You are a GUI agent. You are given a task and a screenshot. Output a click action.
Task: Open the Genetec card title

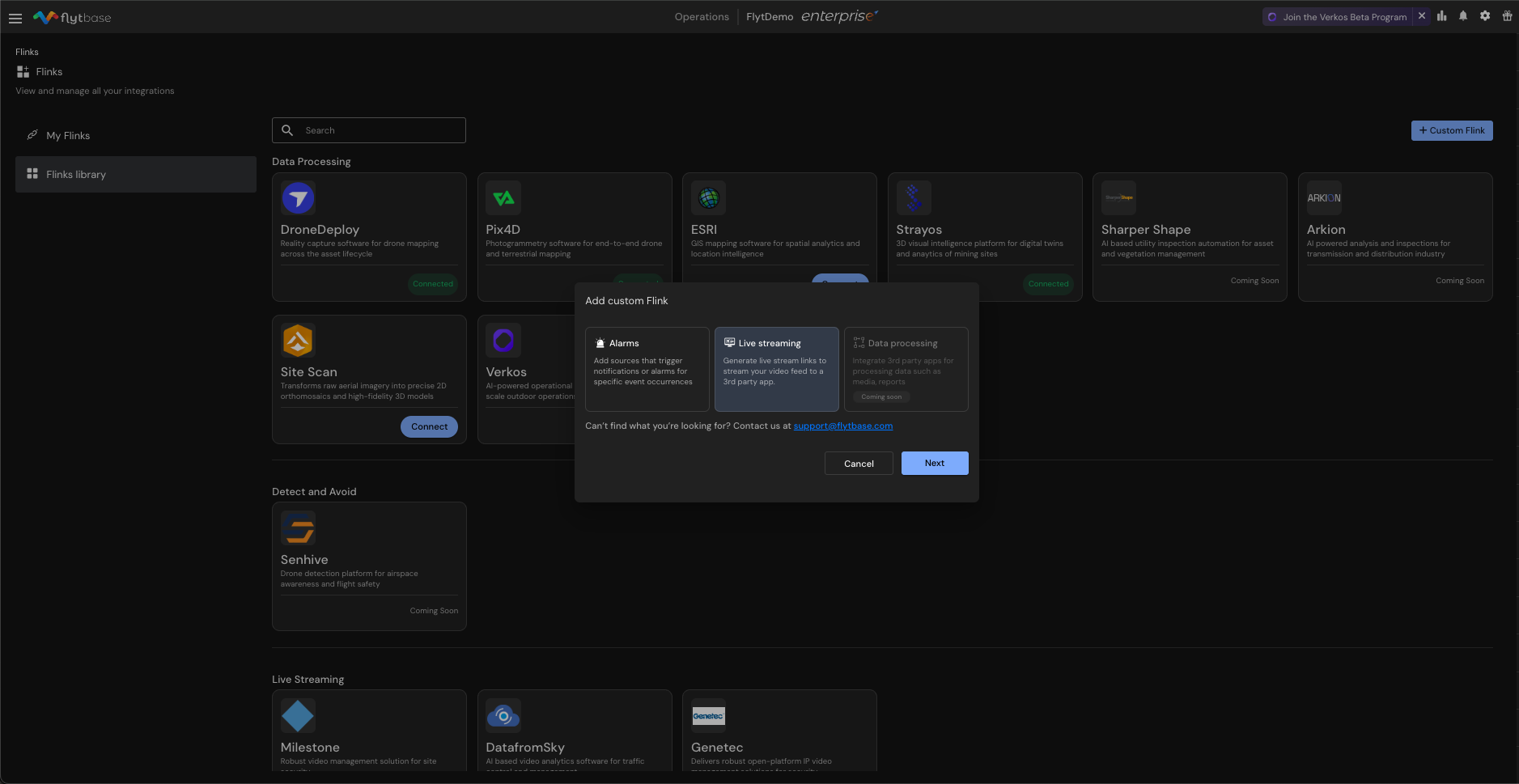click(x=717, y=748)
